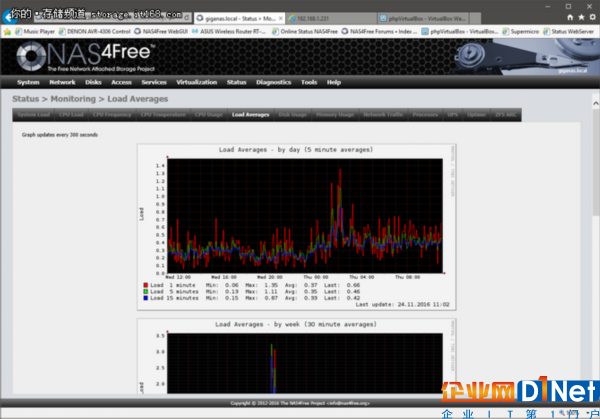
Task: Switch to System Load monitoring tab
Action: point(33,115)
